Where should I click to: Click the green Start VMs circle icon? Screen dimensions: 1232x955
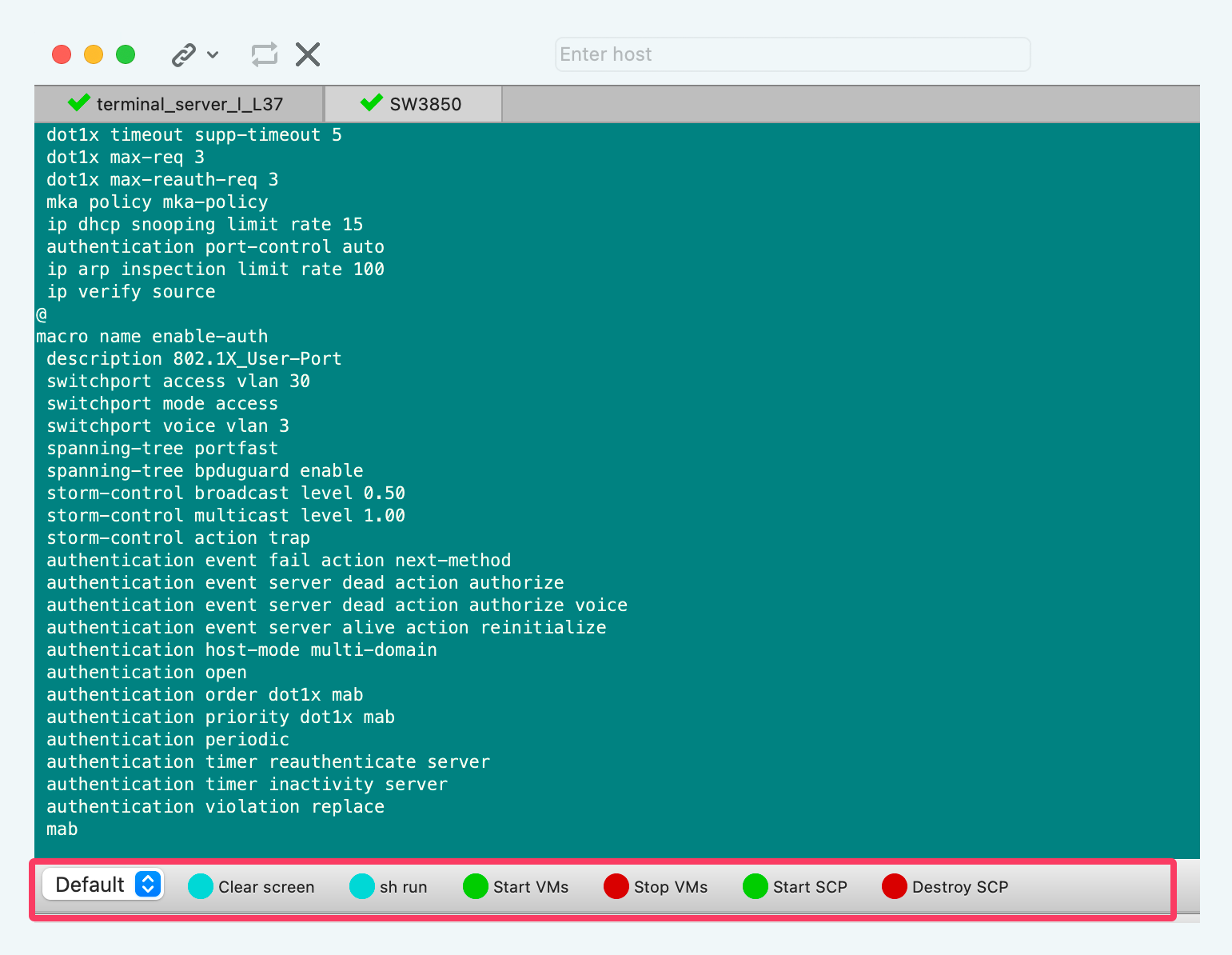click(476, 886)
